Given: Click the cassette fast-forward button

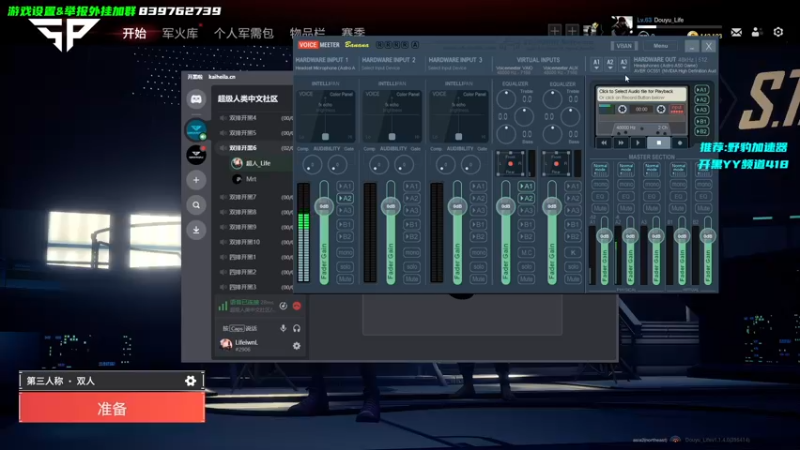Looking at the screenshot, I should 621,143.
